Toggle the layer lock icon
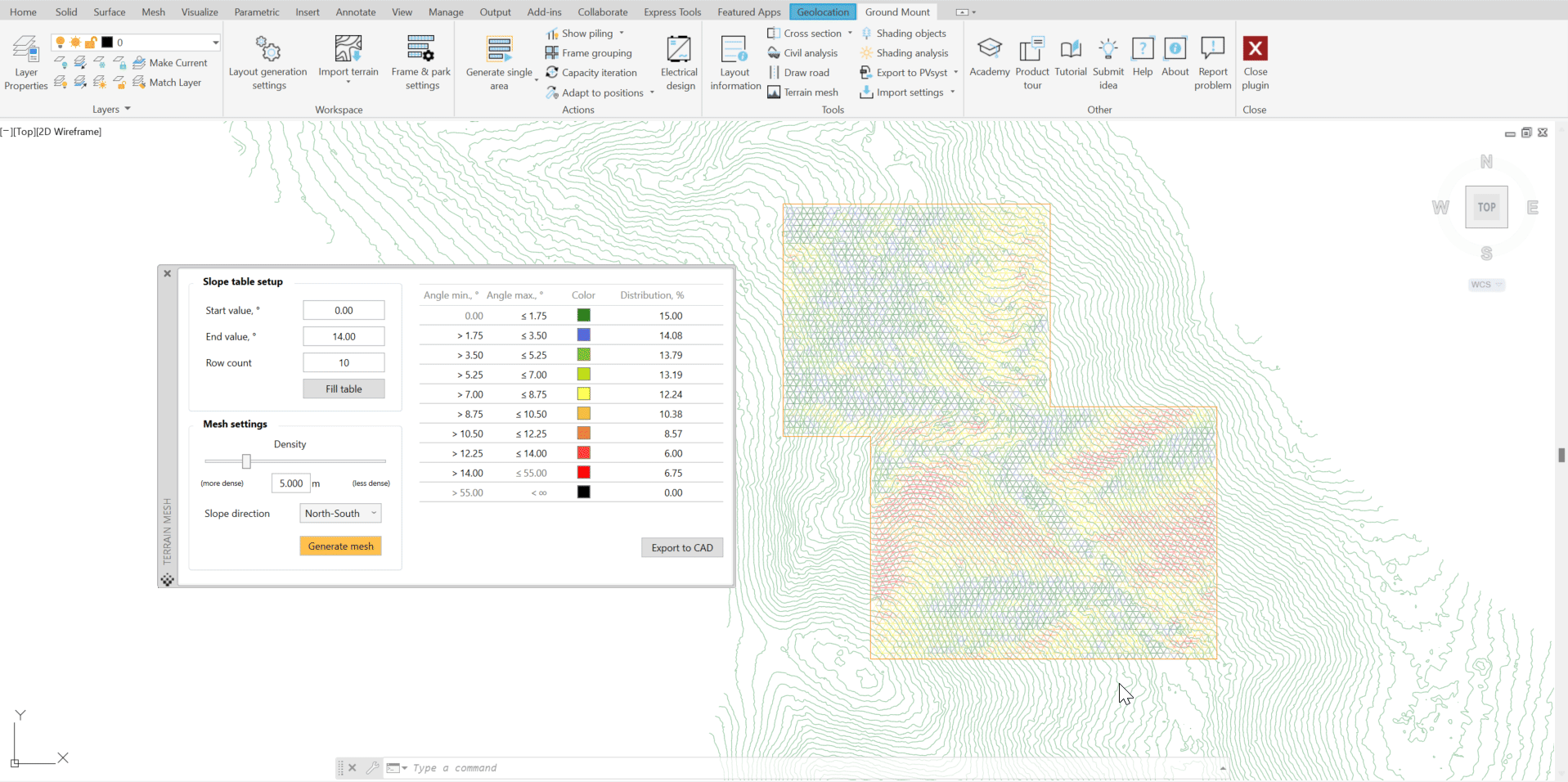 91,43
